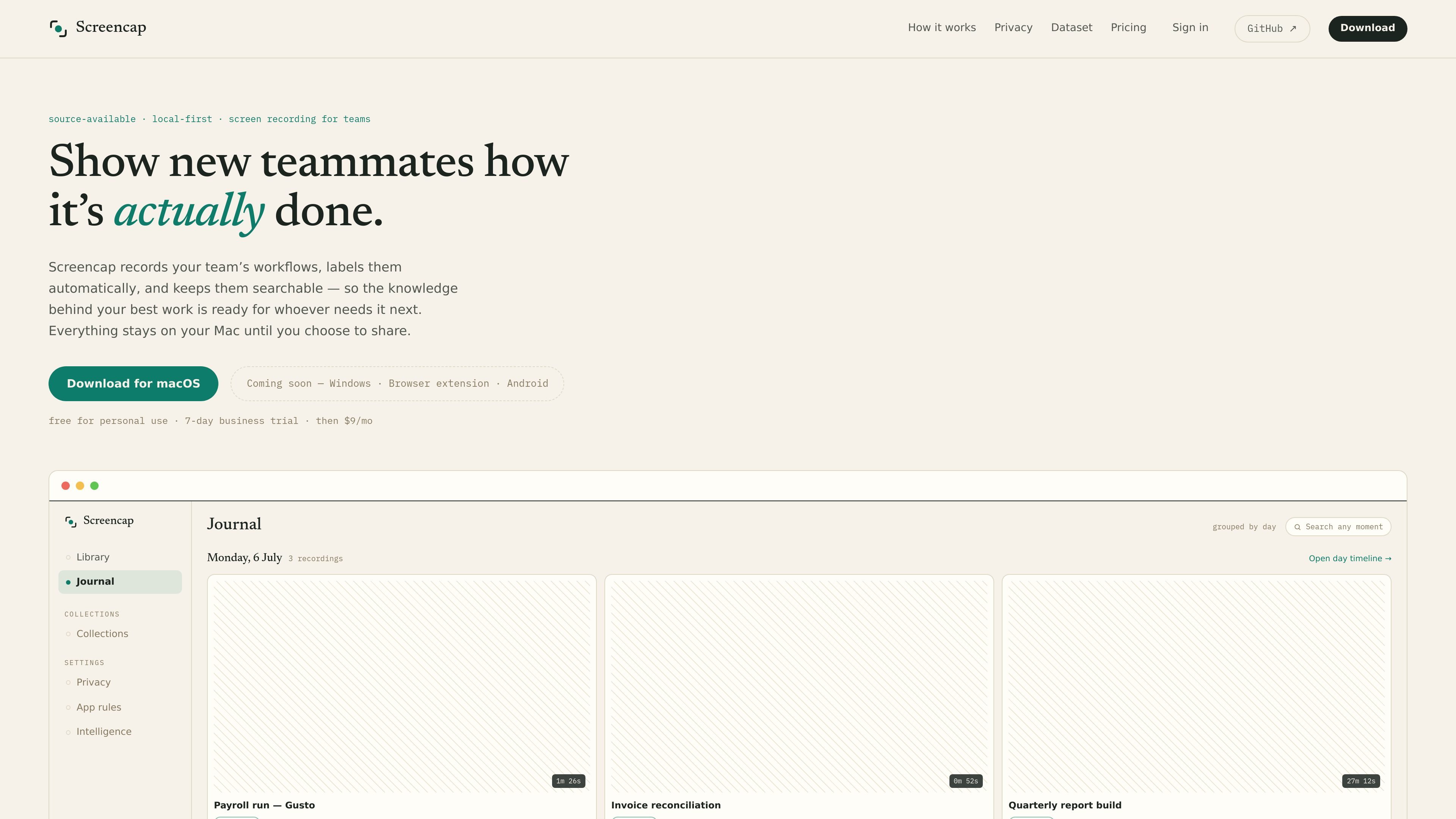The image size is (1456, 819).
Task: Click the Search any moment field
Action: pyautogui.click(x=1338, y=527)
